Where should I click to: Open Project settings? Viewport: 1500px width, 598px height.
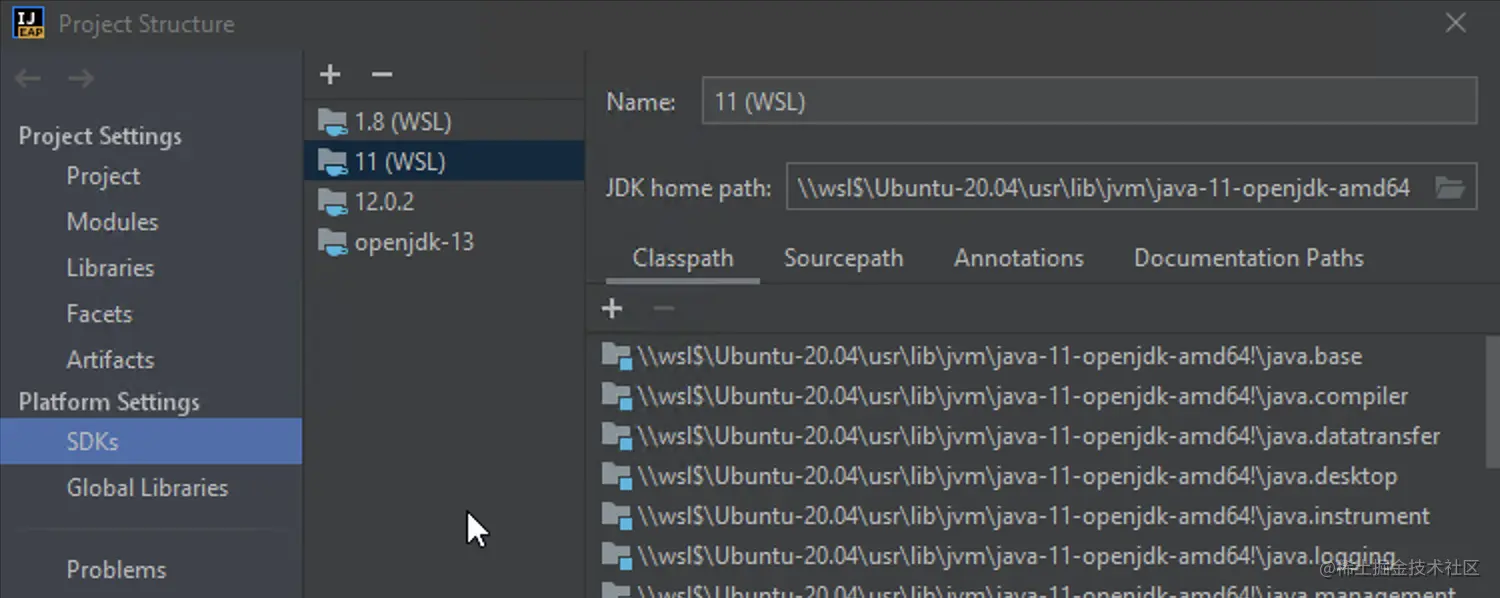click(x=103, y=176)
